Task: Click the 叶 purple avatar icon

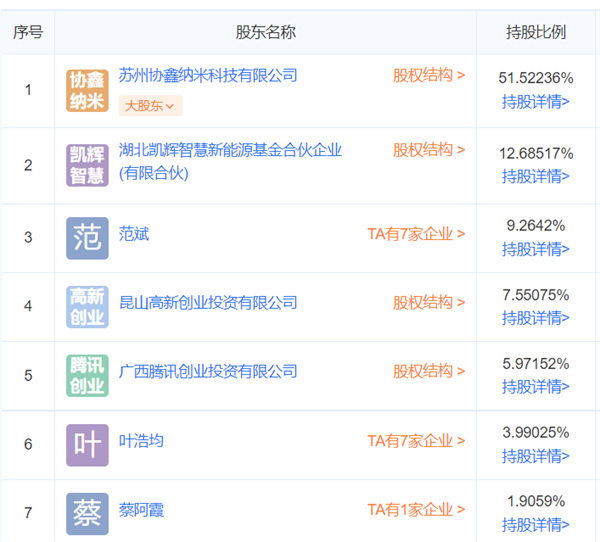Action: point(87,445)
